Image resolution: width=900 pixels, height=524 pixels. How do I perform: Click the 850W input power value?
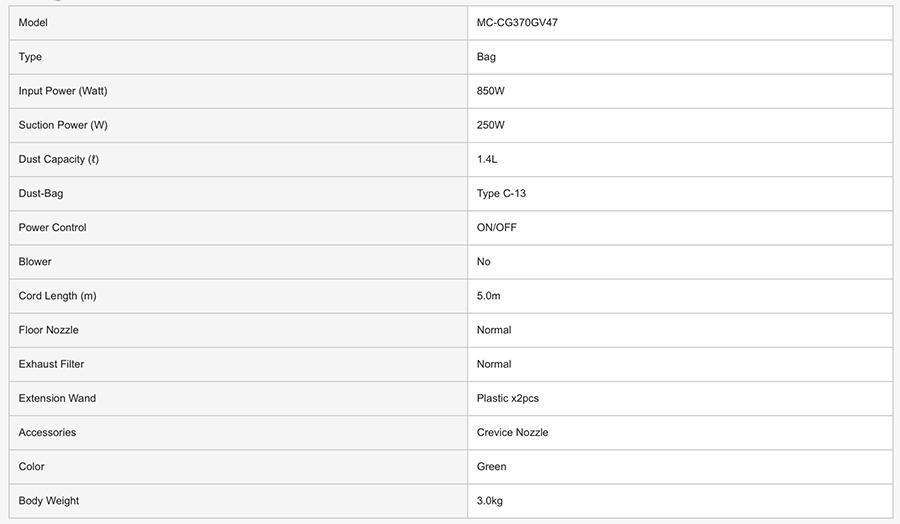click(491, 91)
